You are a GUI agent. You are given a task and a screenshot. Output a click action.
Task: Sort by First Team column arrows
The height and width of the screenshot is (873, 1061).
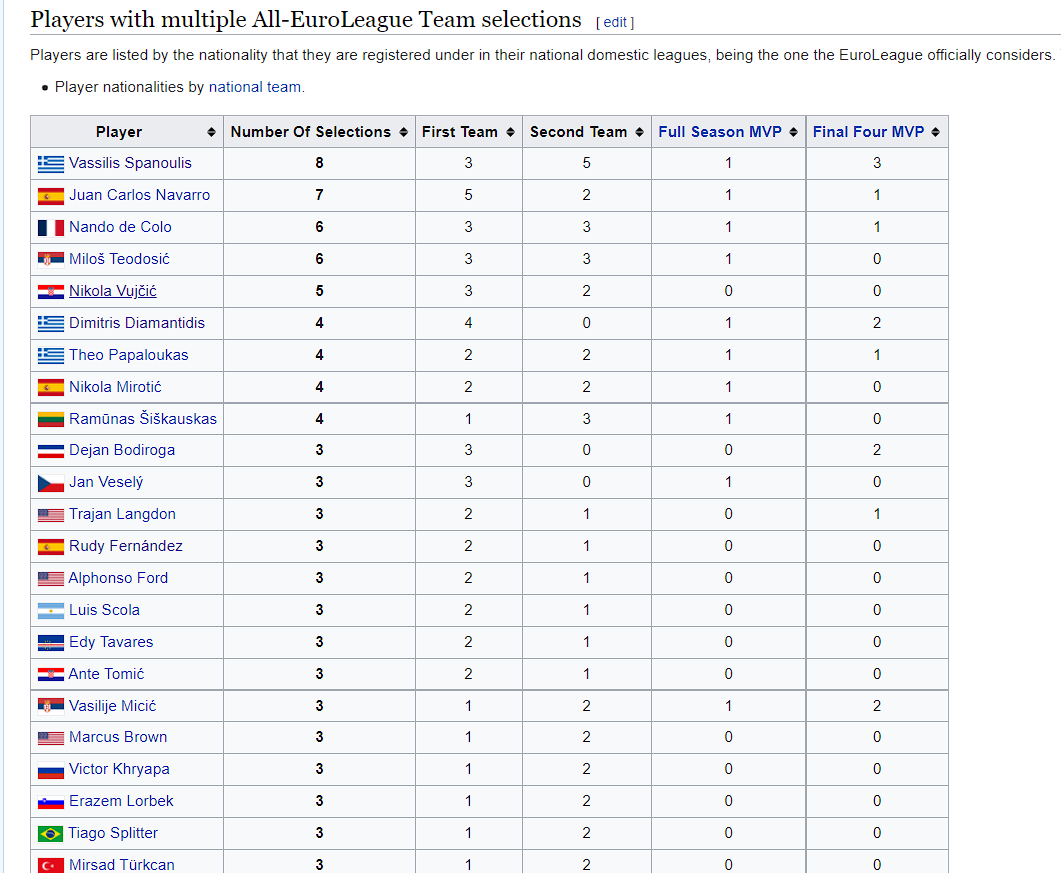[x=510, y=132]
